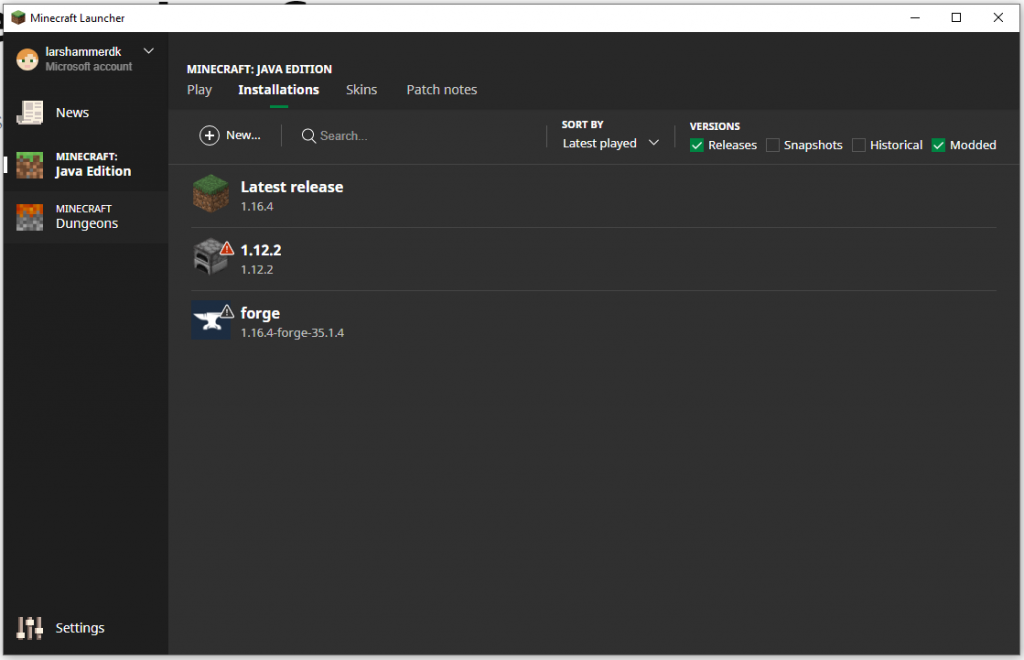Open the Skins tab
The height and width of the screenshot is (660, 1024).
[x=361, y=90]
